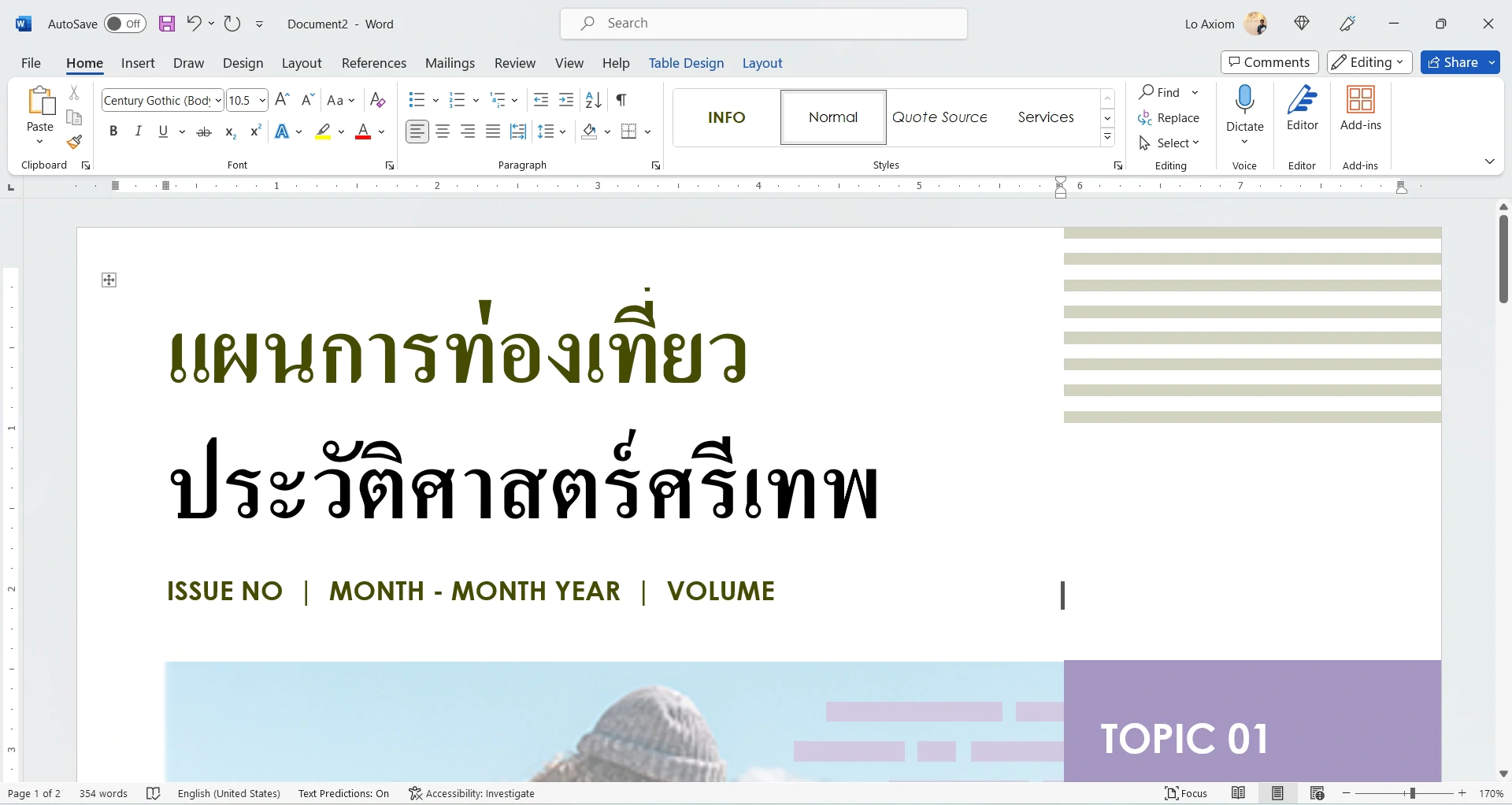Viewport: 1512px width, 805px height.
Task: Switch to Web Layout view
Action: tap(1317, 793)
